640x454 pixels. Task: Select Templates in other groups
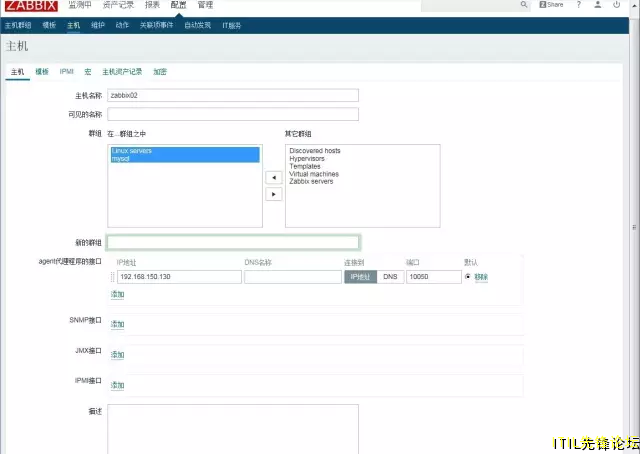point(305,166)
